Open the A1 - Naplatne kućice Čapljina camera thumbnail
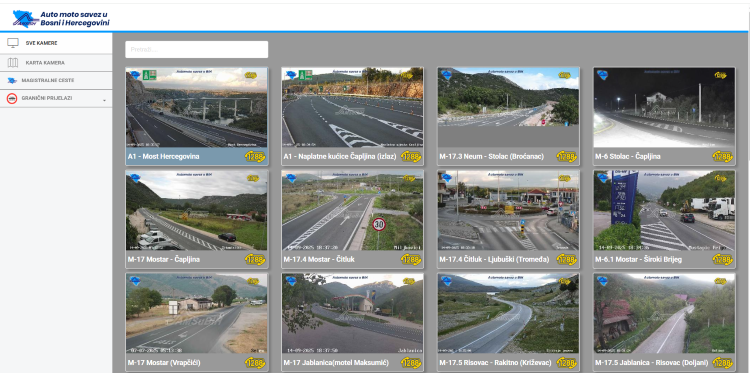750x373 pixels. pyautogui.click(x=353, y=107)
